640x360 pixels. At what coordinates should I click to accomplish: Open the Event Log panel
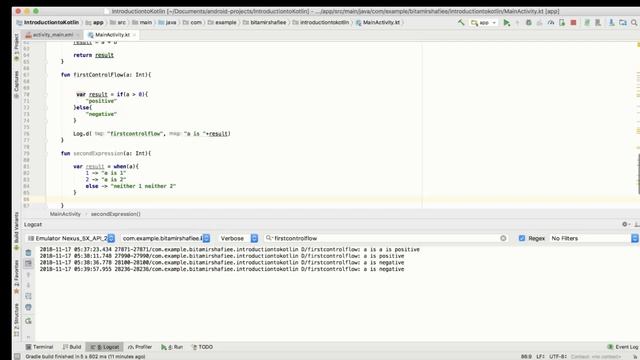(622, 347)
